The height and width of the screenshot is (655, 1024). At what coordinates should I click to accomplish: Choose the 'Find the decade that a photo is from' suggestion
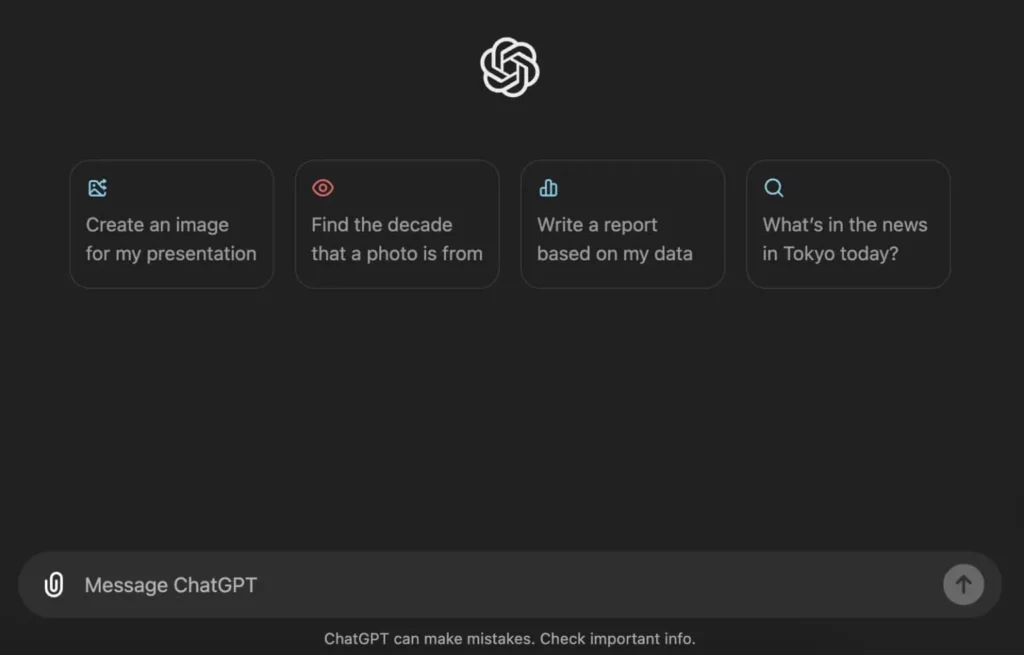pos(397,225)
